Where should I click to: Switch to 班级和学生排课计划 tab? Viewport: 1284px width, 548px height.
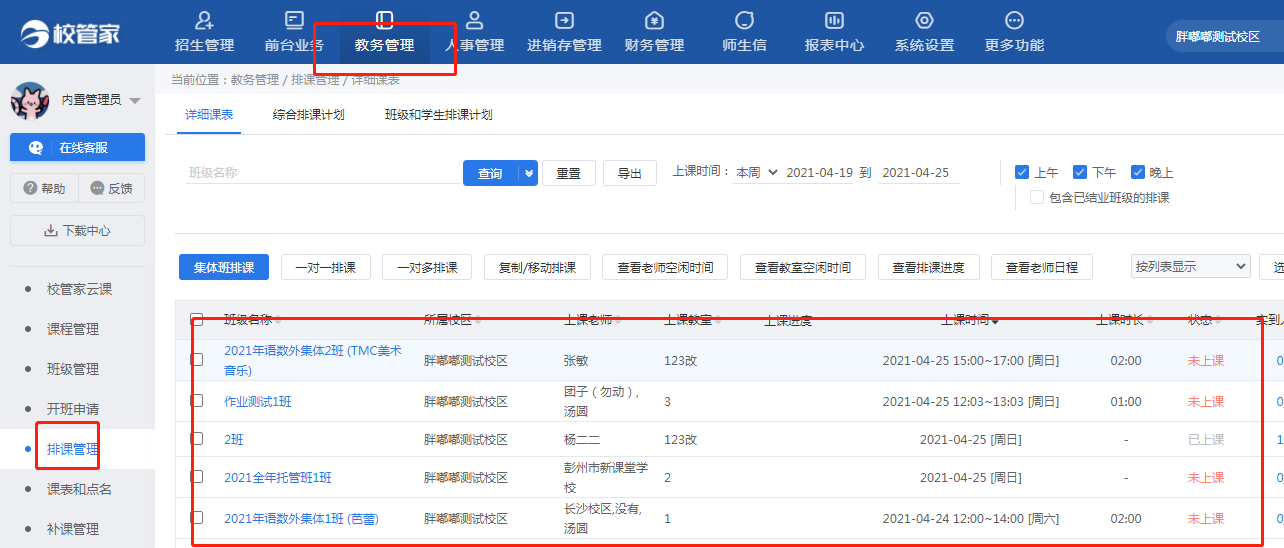(438, 115)
